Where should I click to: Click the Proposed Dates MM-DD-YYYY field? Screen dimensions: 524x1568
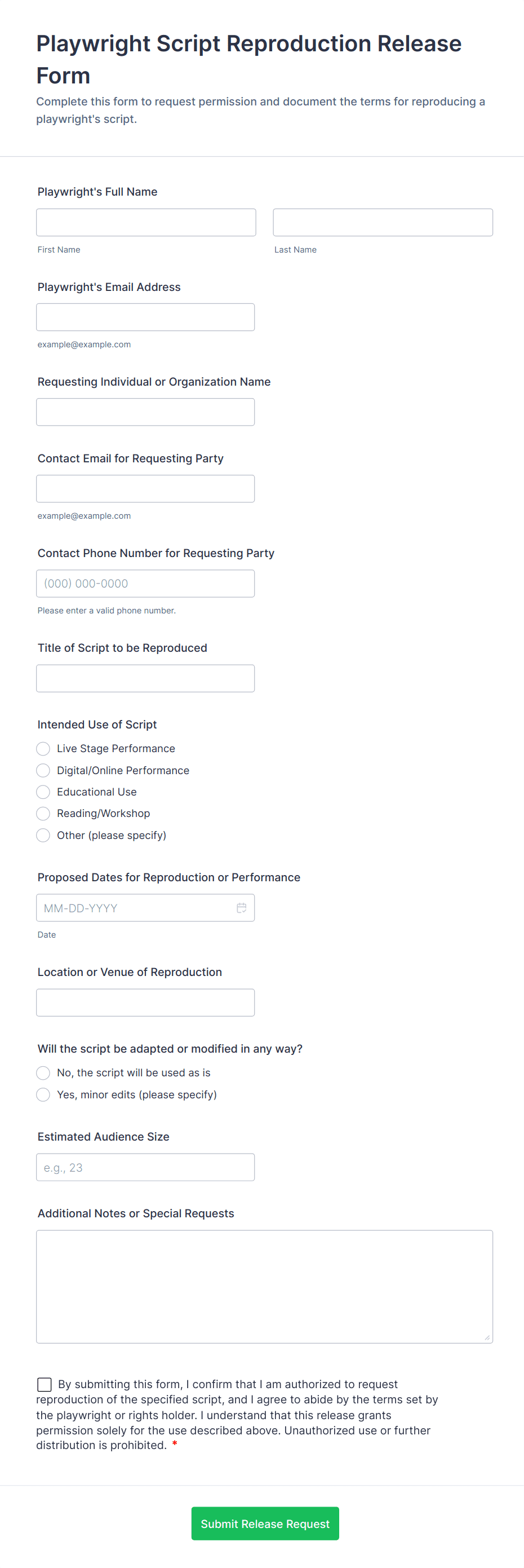click(x=134, y=908)
